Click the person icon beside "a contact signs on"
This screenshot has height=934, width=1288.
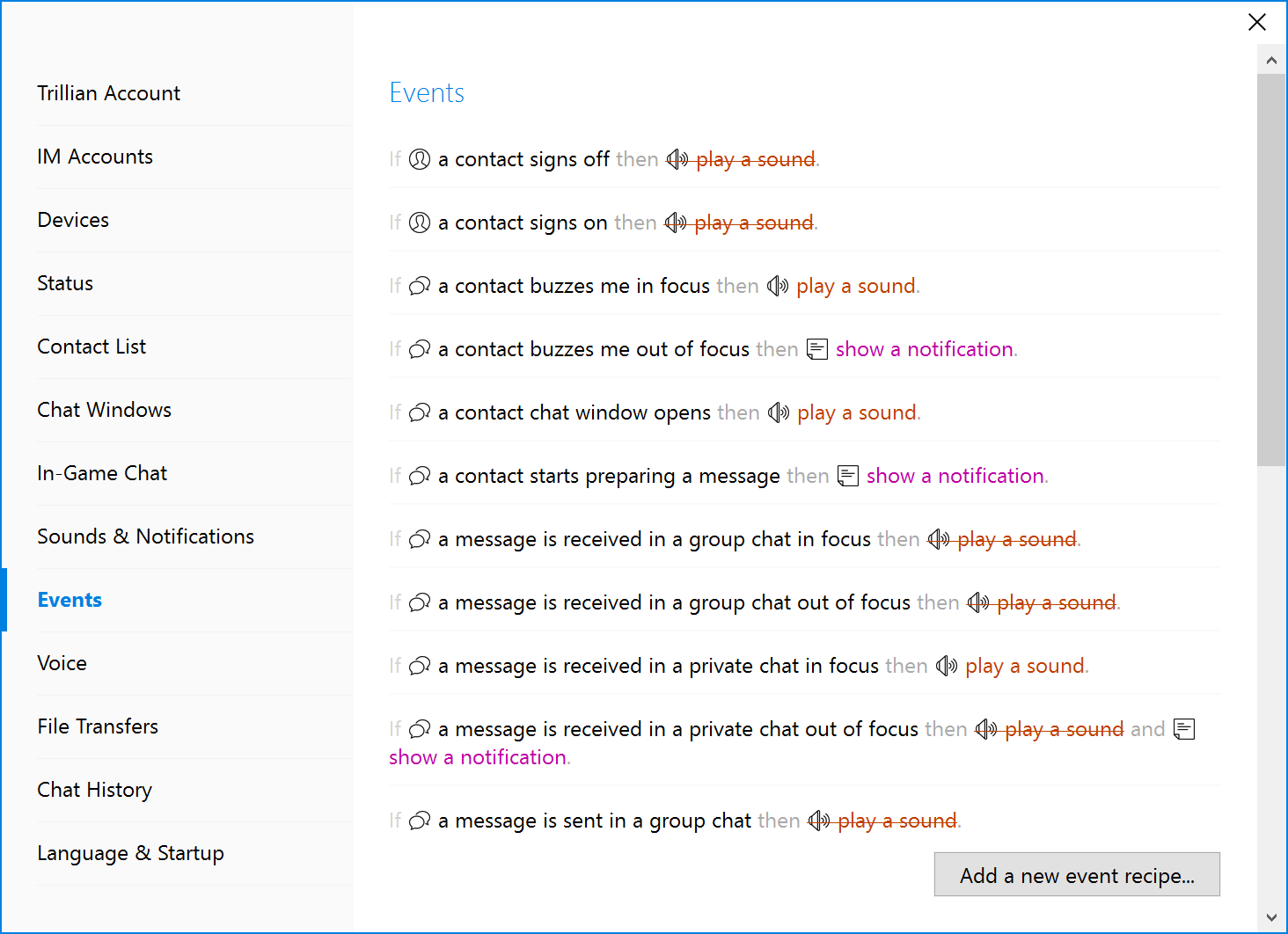(420, 223)
